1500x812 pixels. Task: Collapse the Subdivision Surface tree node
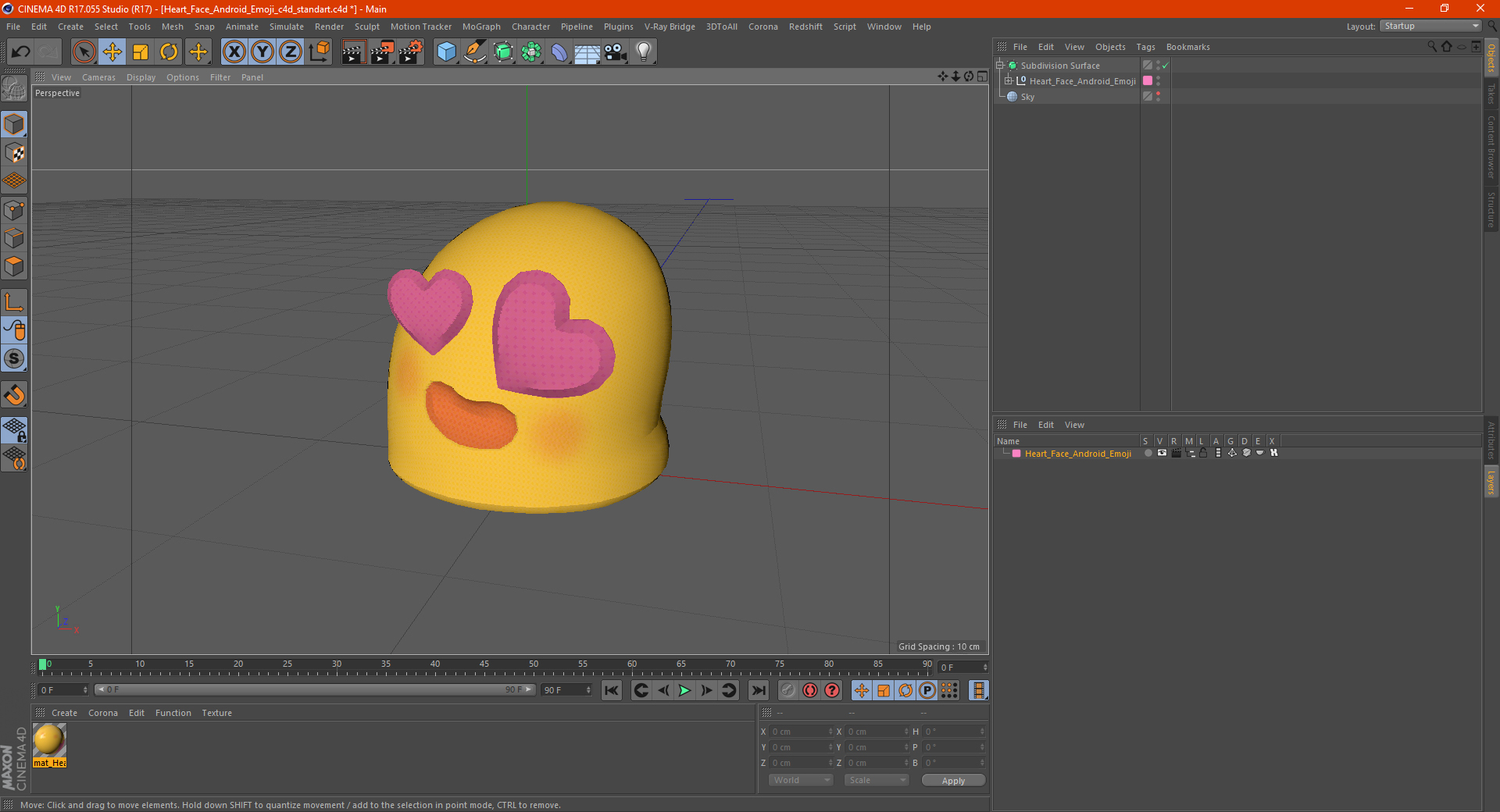tap(999, 66)
